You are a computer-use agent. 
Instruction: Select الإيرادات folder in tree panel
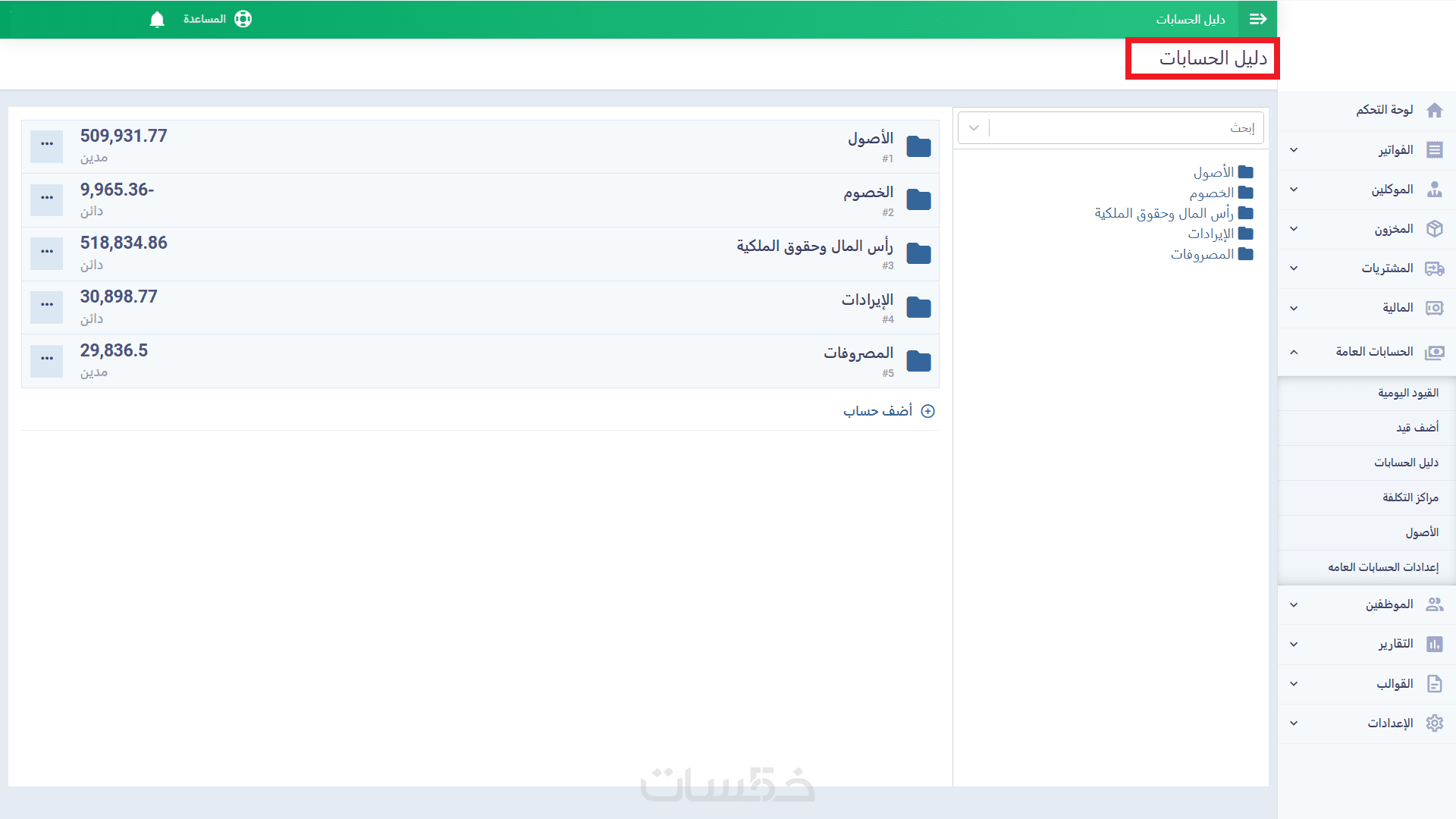pyautogui.click(x=1211, y=234)
